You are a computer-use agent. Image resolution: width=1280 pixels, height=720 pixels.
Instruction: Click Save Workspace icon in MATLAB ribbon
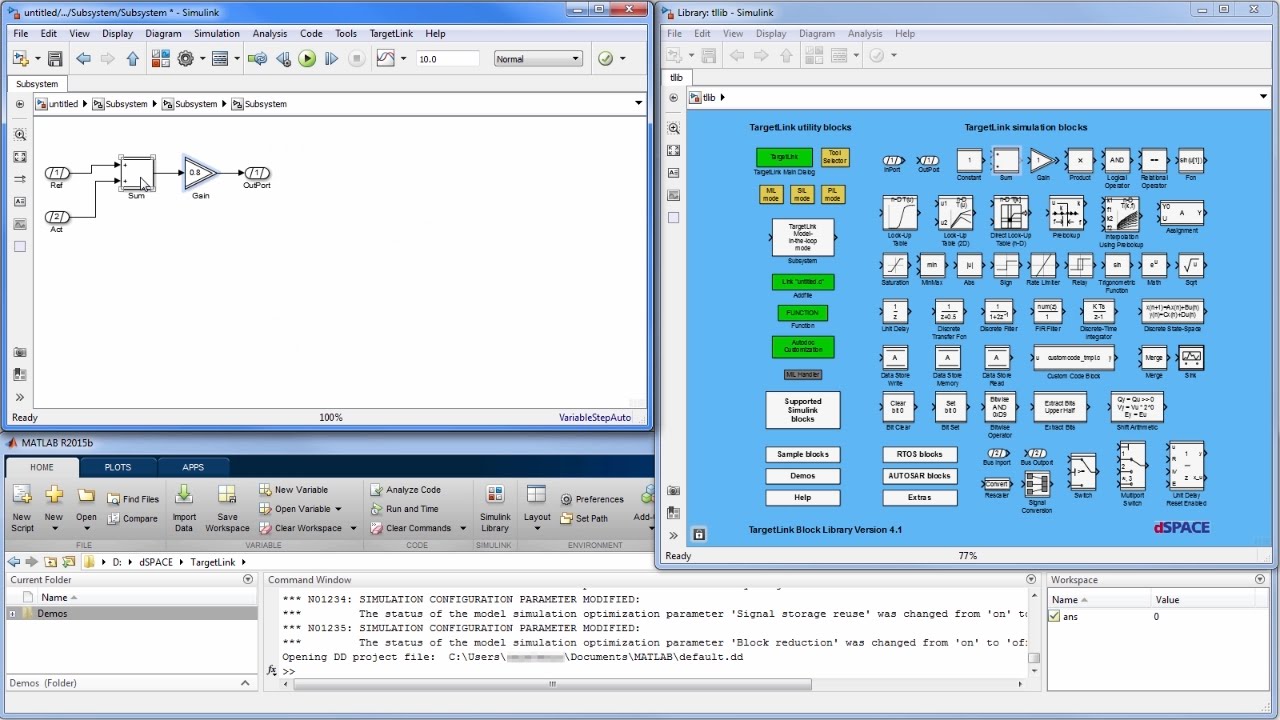(227, 508)
